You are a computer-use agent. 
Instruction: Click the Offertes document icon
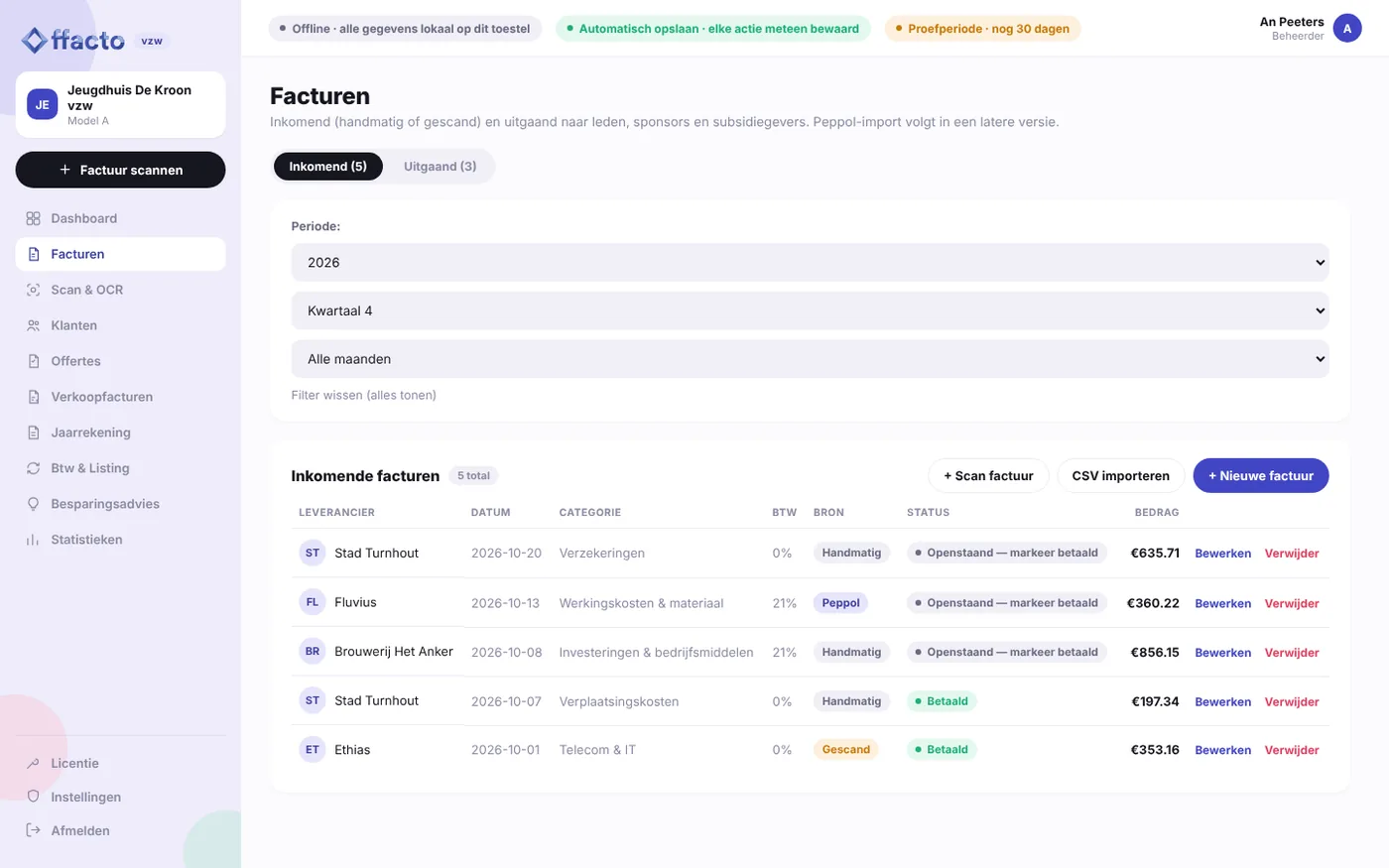tap(33, 361)
